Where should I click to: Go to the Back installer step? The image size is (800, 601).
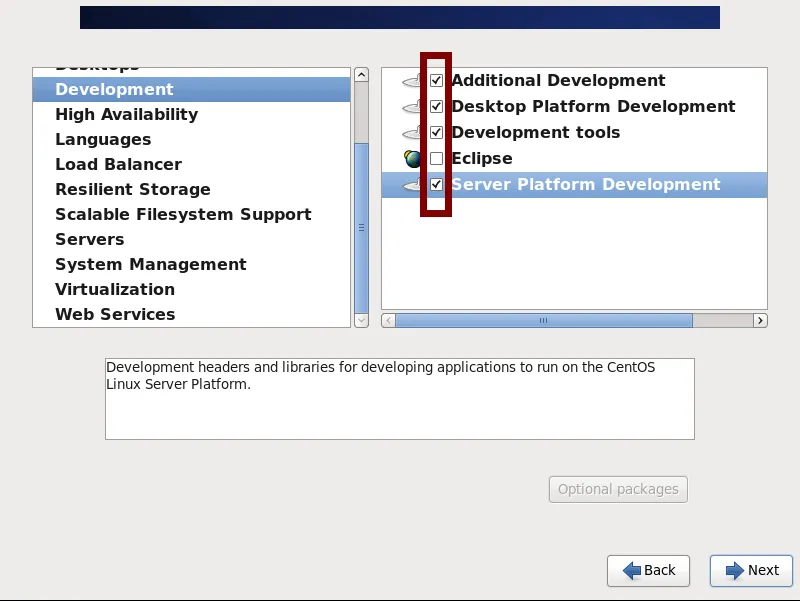[648, 570]
